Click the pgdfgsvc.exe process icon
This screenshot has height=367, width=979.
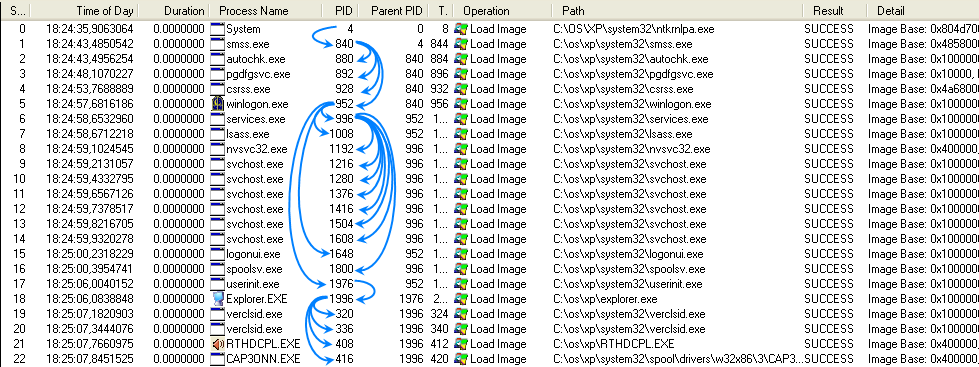click(x=217, y=74)
